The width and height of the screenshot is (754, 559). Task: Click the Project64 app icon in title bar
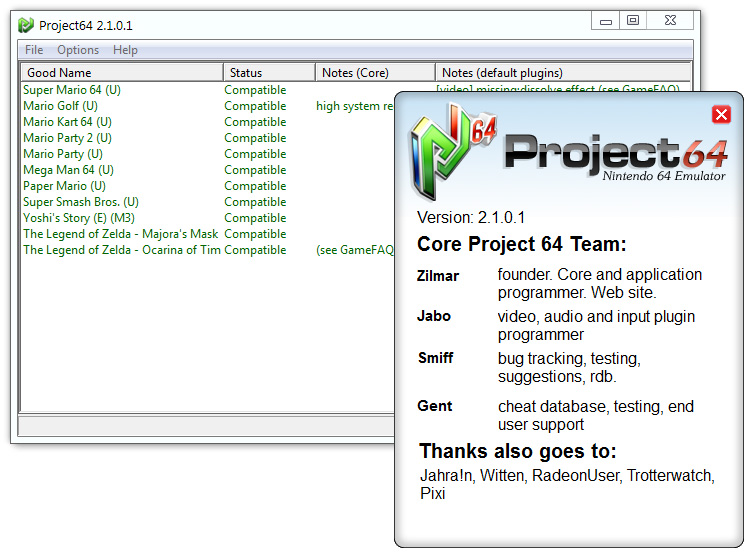[25, 25]
